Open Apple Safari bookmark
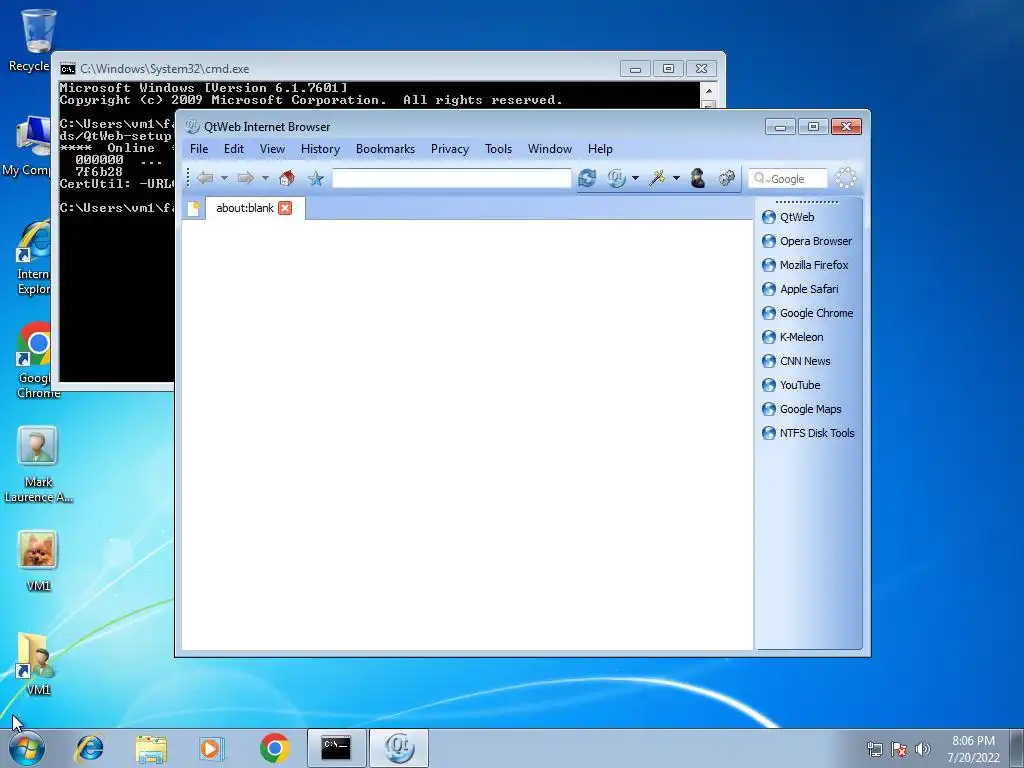Image resolution: width=1024 pixels, height=768 pixels. [x=800, y=289]
